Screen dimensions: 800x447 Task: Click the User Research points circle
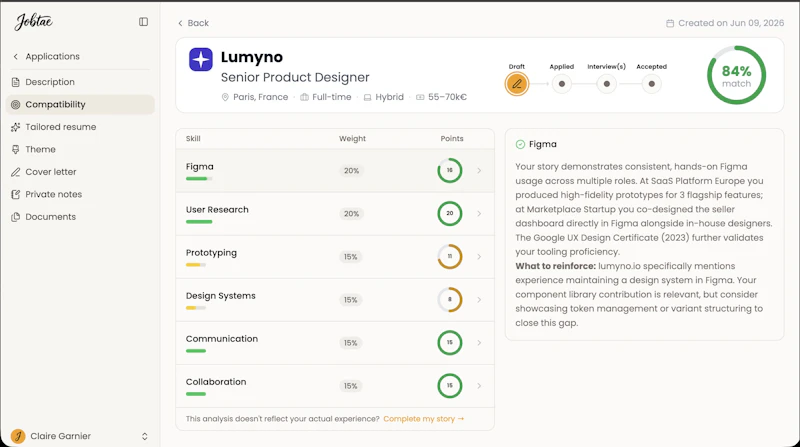click(x=449, y=213)
